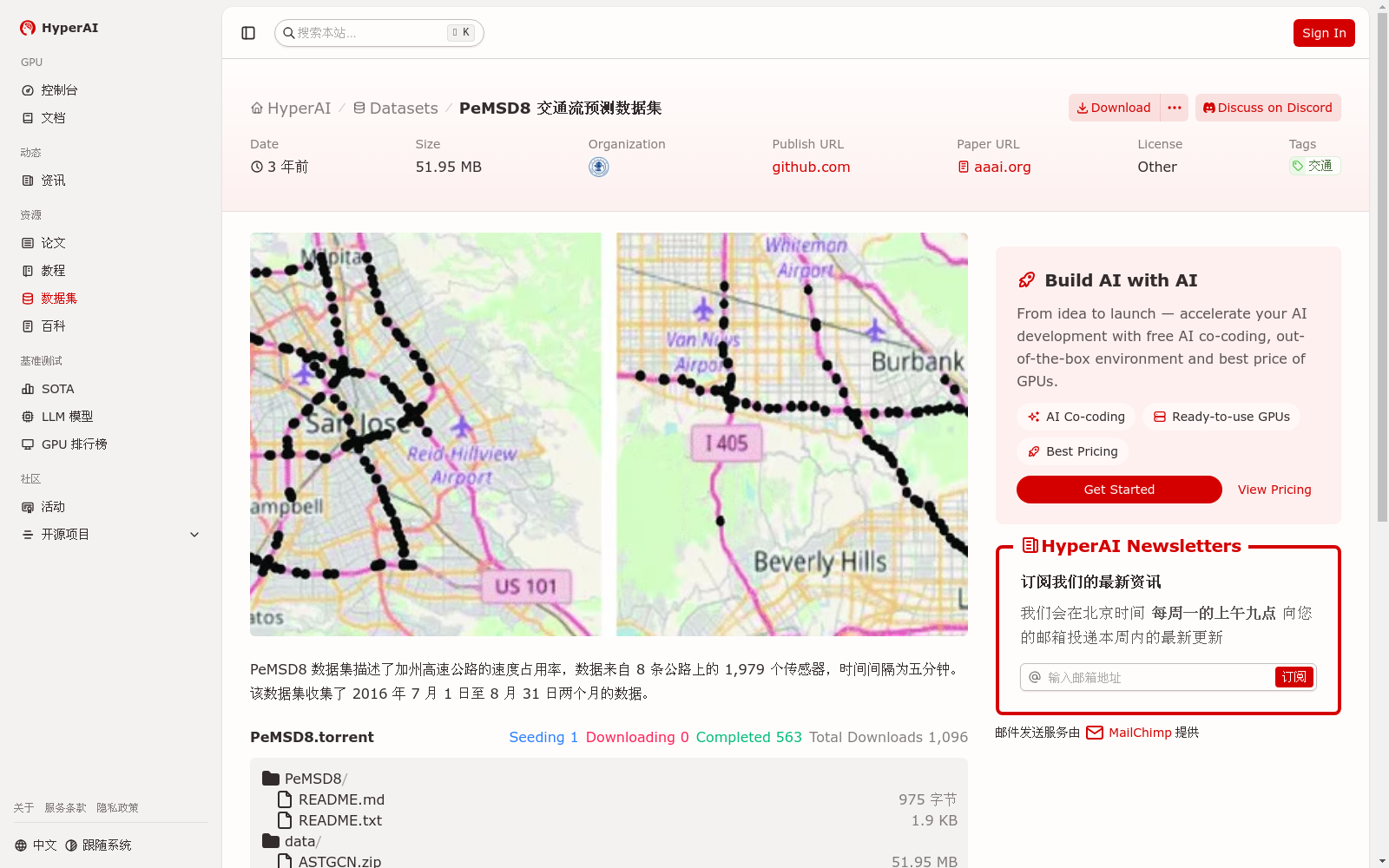The width and height of the screenshot is (1389, 868).
Task: Click the Burbank map thumbnail
Action: pos(792,434)
